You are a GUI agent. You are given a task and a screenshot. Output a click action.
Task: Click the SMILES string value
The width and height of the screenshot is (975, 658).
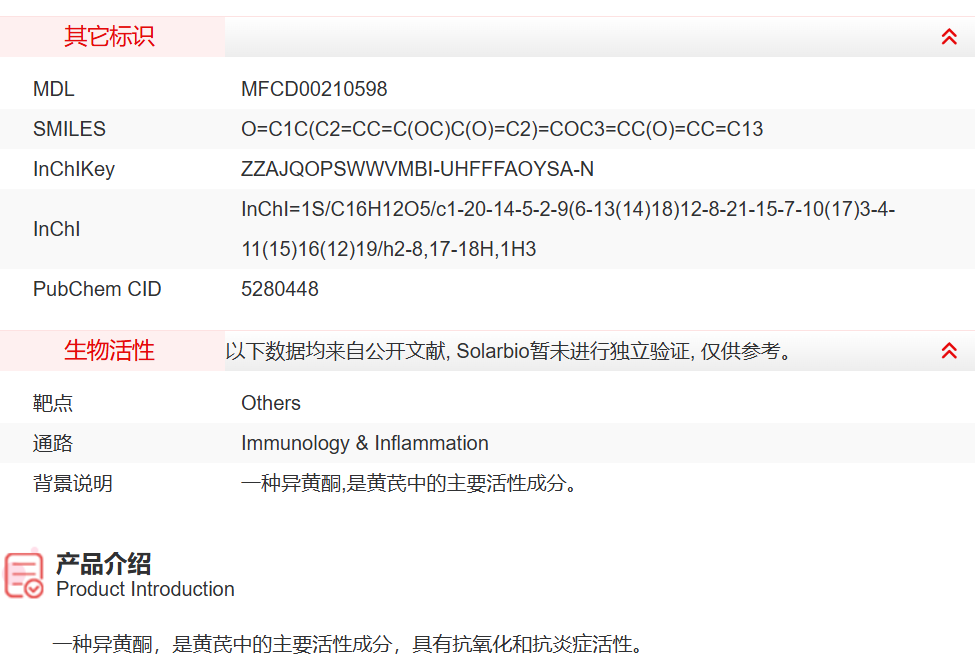(x=502, y=129)
